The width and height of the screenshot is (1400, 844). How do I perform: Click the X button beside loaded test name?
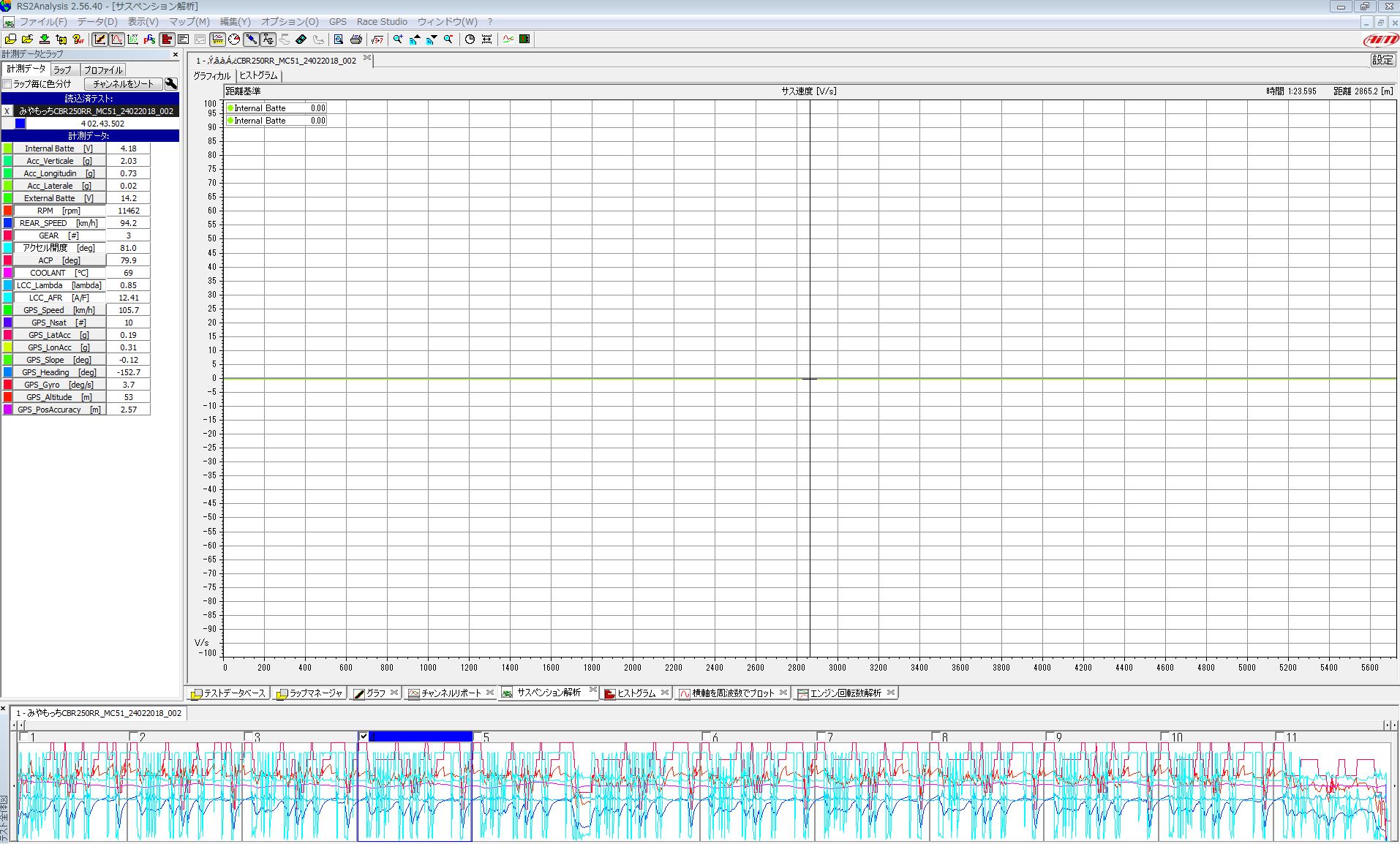[x=7, y=111]
